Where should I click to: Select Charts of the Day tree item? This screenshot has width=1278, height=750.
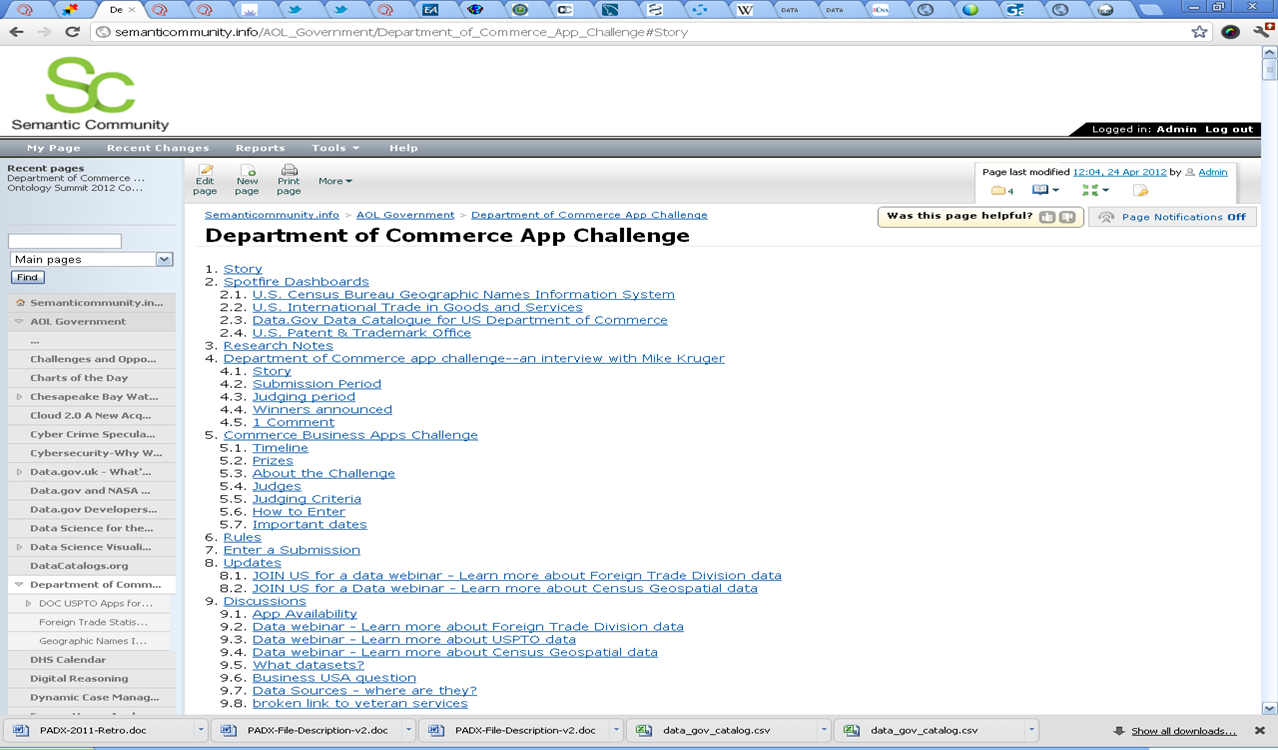point(79,378)
